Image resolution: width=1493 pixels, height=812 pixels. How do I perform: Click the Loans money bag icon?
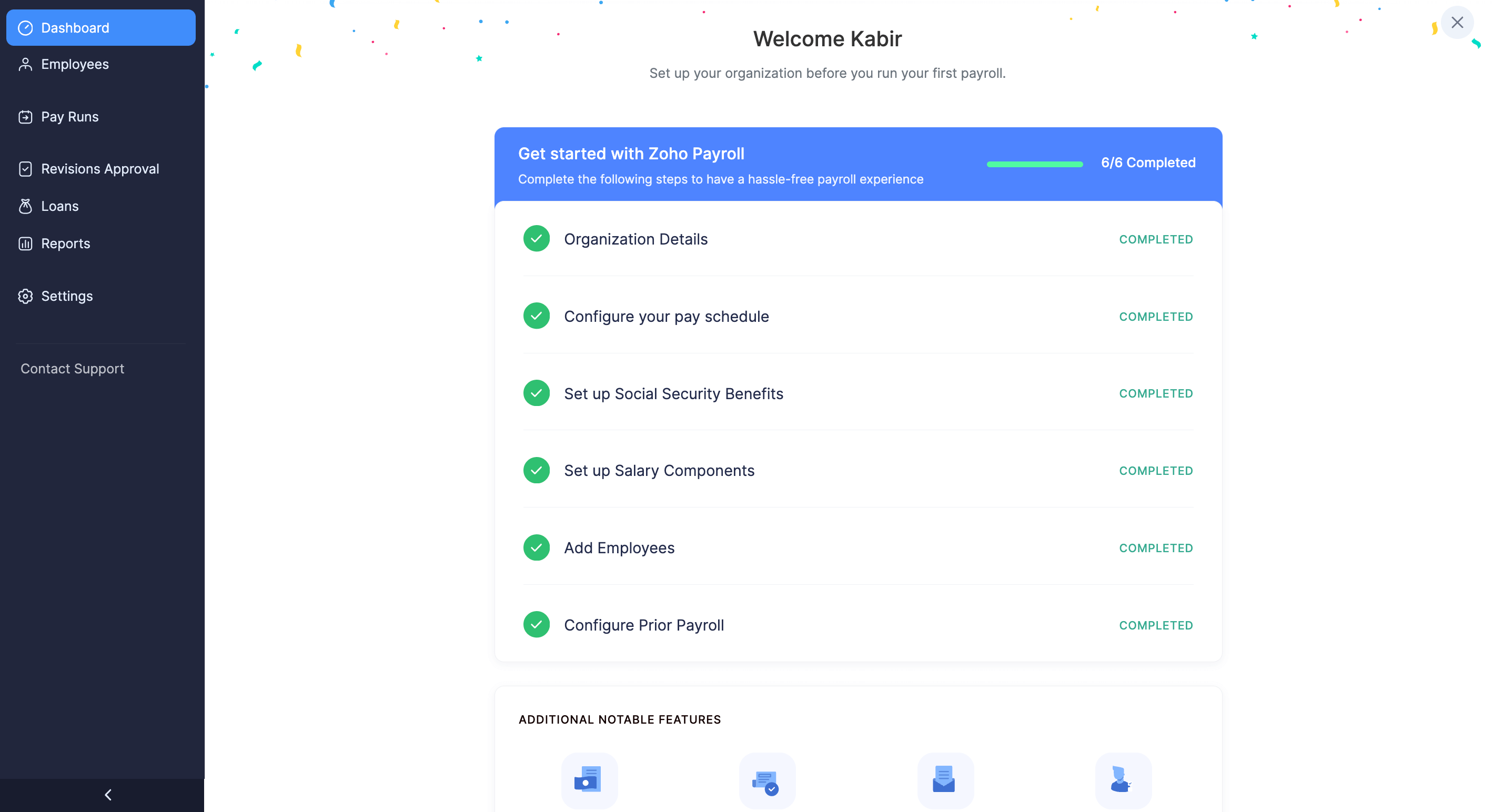[x=25, y=206]
